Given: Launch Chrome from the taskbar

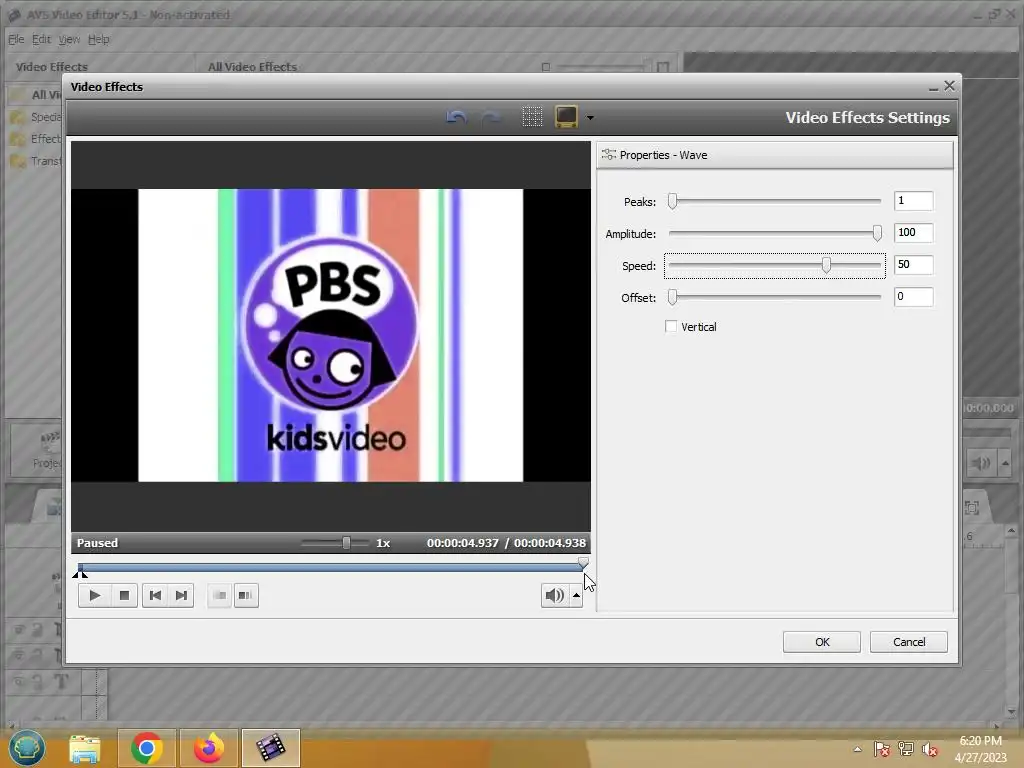Looking at the screenshot, I should (146, 748).
